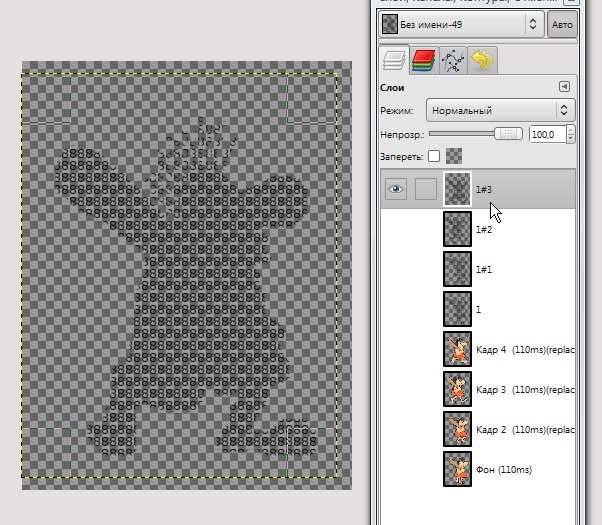Select layer 'Фон (110ms)'

(x=478, y=469)
